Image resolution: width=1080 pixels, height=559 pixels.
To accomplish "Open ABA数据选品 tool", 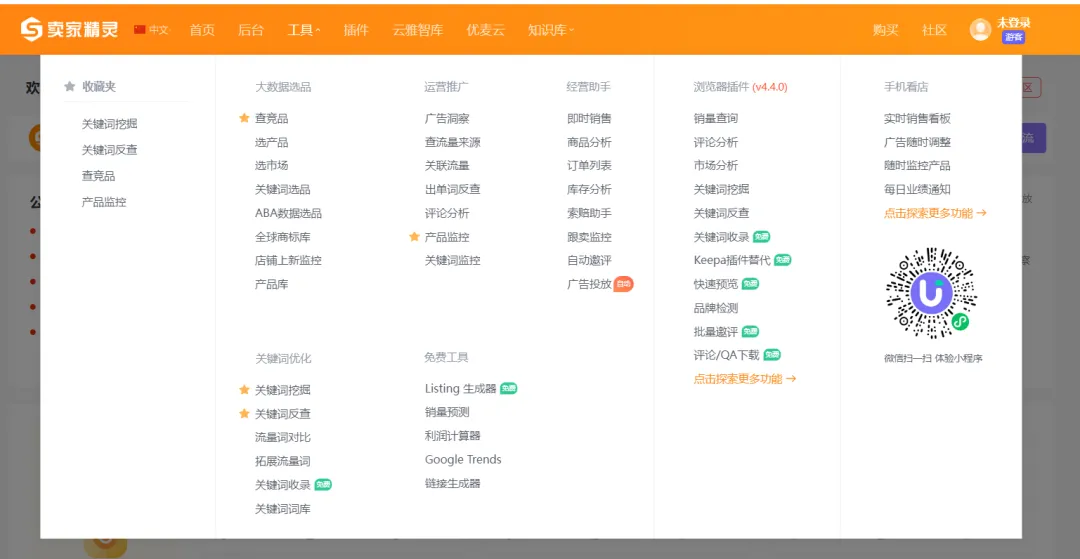I will [288, 213].
